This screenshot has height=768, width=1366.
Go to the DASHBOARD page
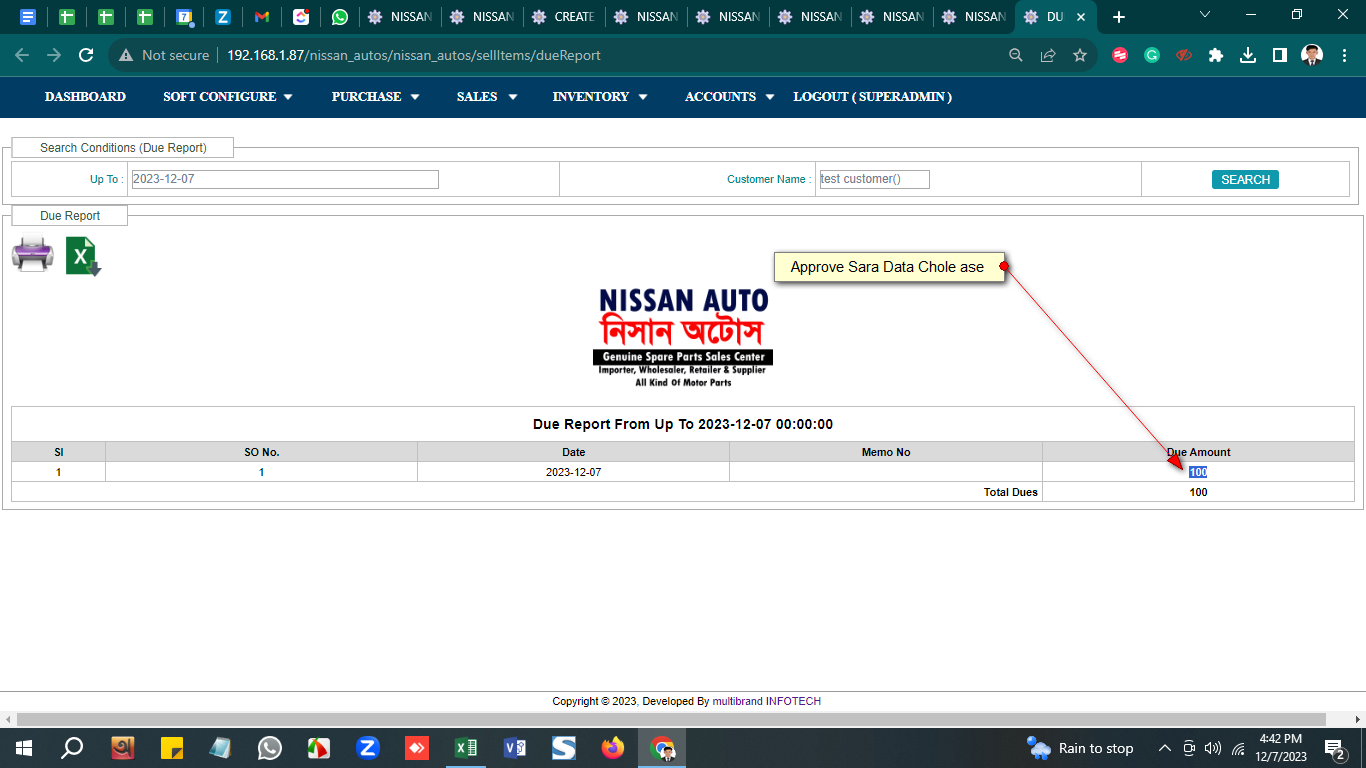(x=85, y=97)
